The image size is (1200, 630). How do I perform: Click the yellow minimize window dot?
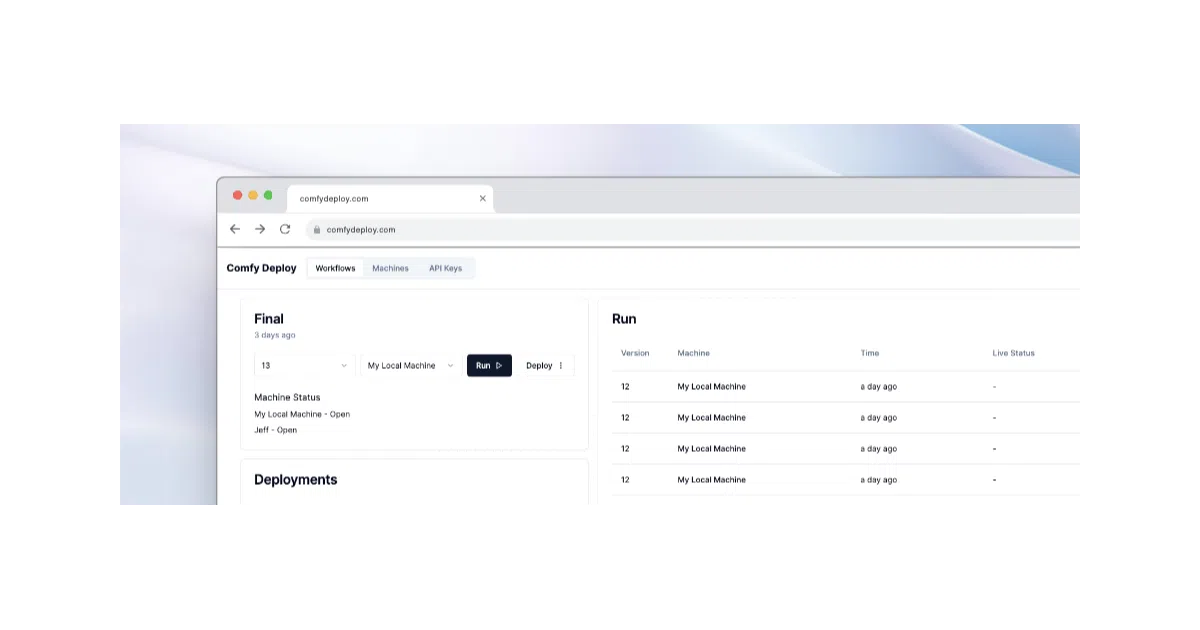[x=253, y=195]
